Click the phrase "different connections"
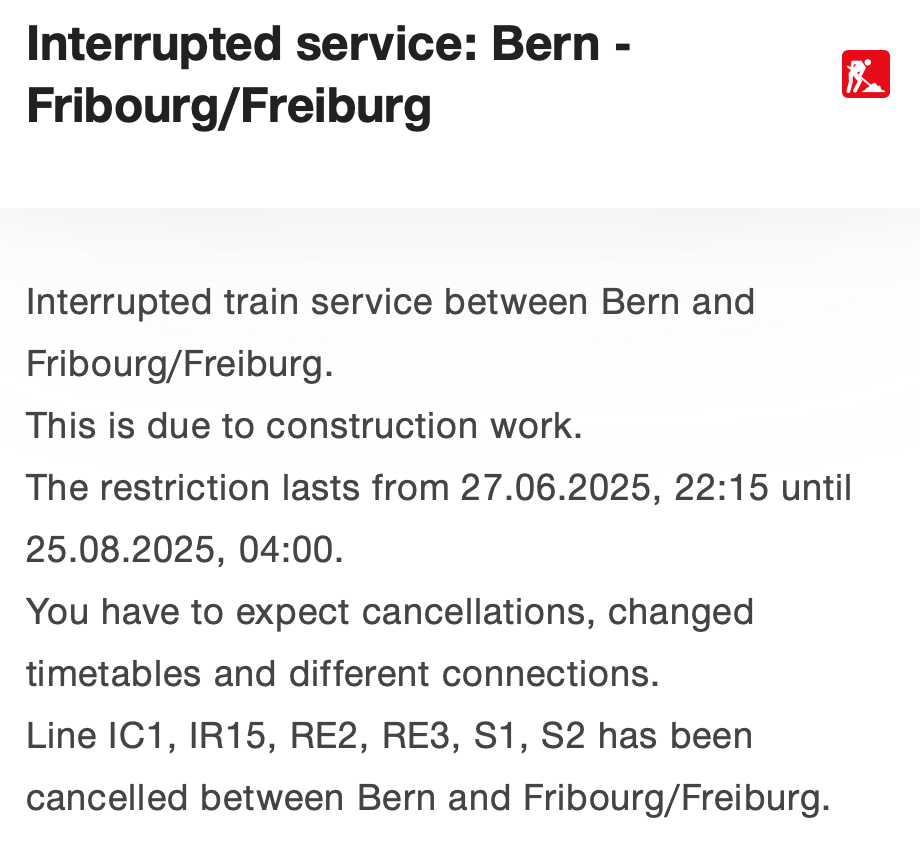 point(474,674)
